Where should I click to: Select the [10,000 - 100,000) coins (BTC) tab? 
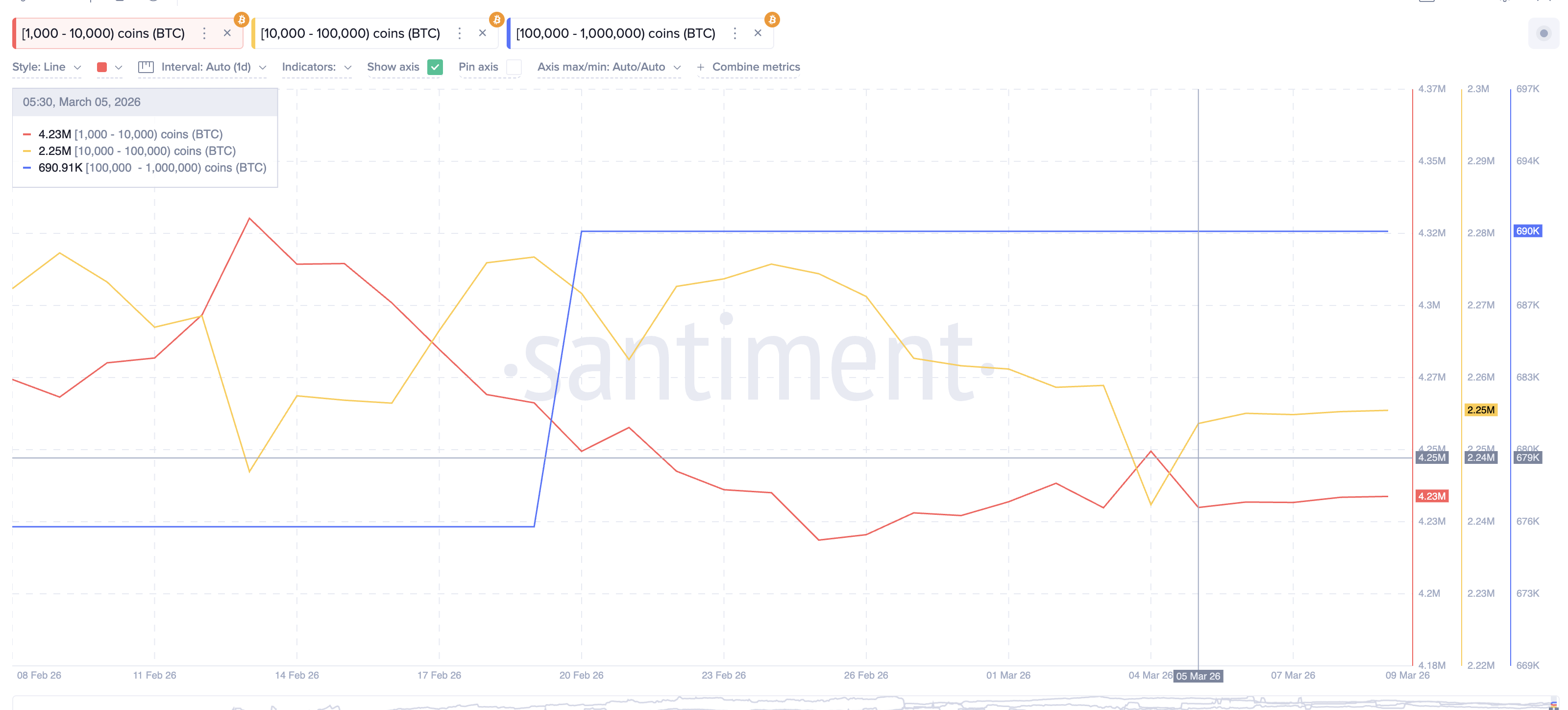click(350, 33)
